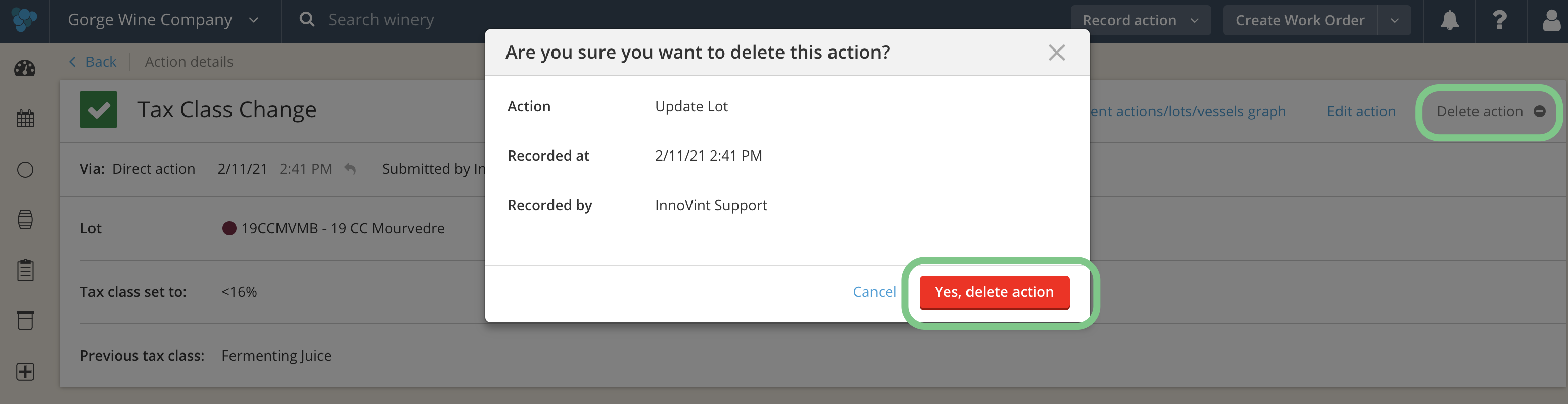The width and height of the screenshot is (1568, 404).
Task: Click the plus add sidebar icon
Action: (25, 372)
